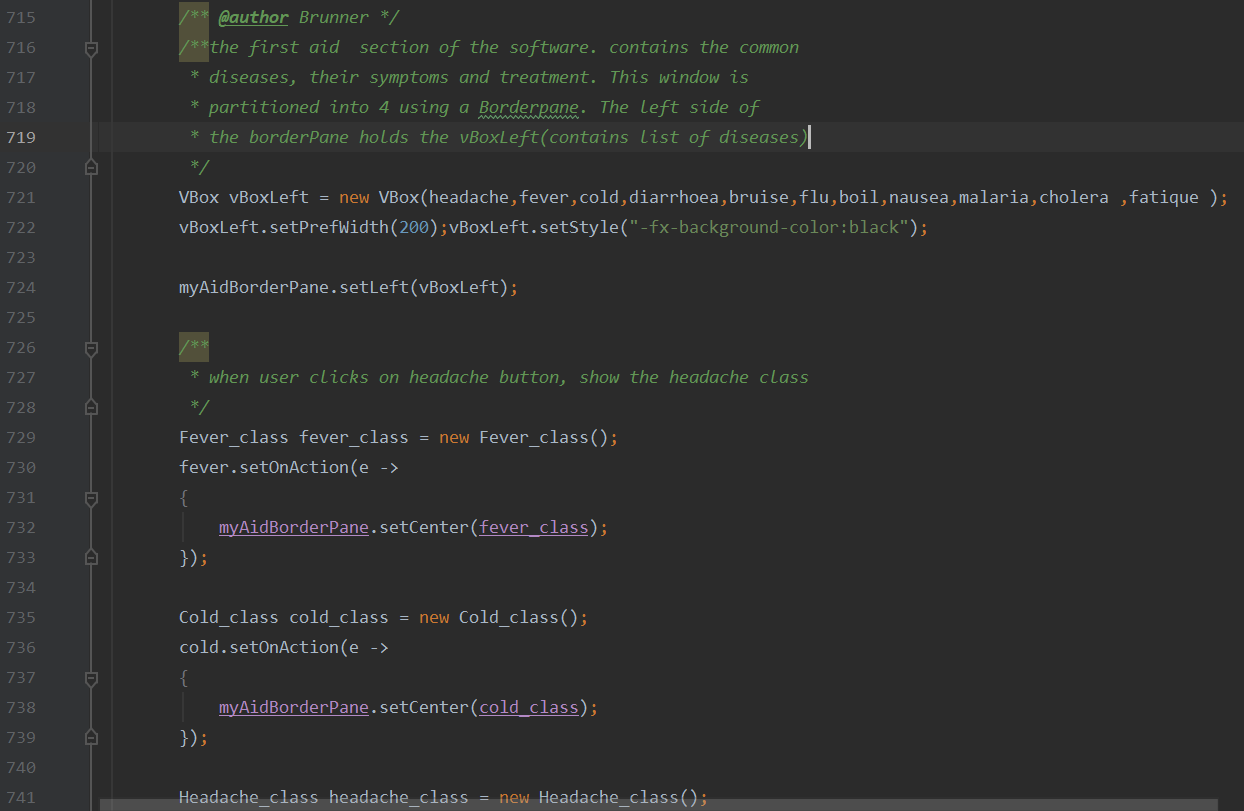Screen dimensions: 1244x811
Task: Click the diarrhoea argument in the VBox constructor
Action: (x=674, y=197)
